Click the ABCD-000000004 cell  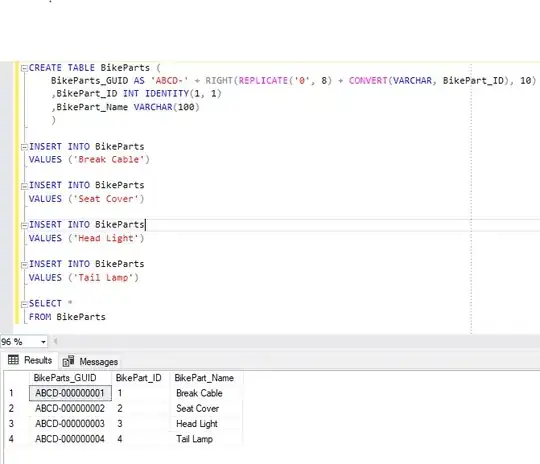tap(70, 439)
